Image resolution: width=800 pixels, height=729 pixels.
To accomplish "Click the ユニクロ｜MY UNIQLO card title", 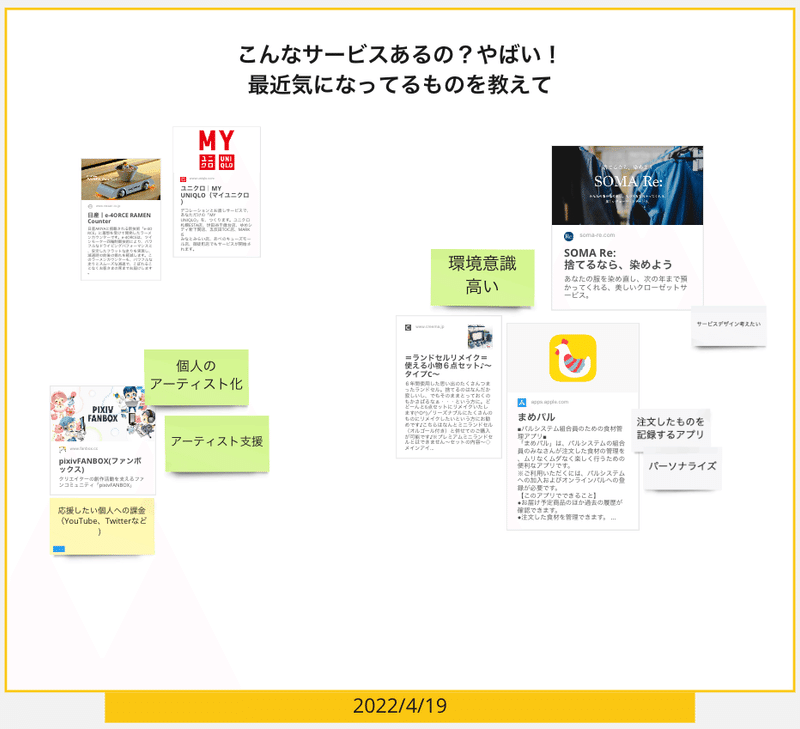I will click(215, 195).
